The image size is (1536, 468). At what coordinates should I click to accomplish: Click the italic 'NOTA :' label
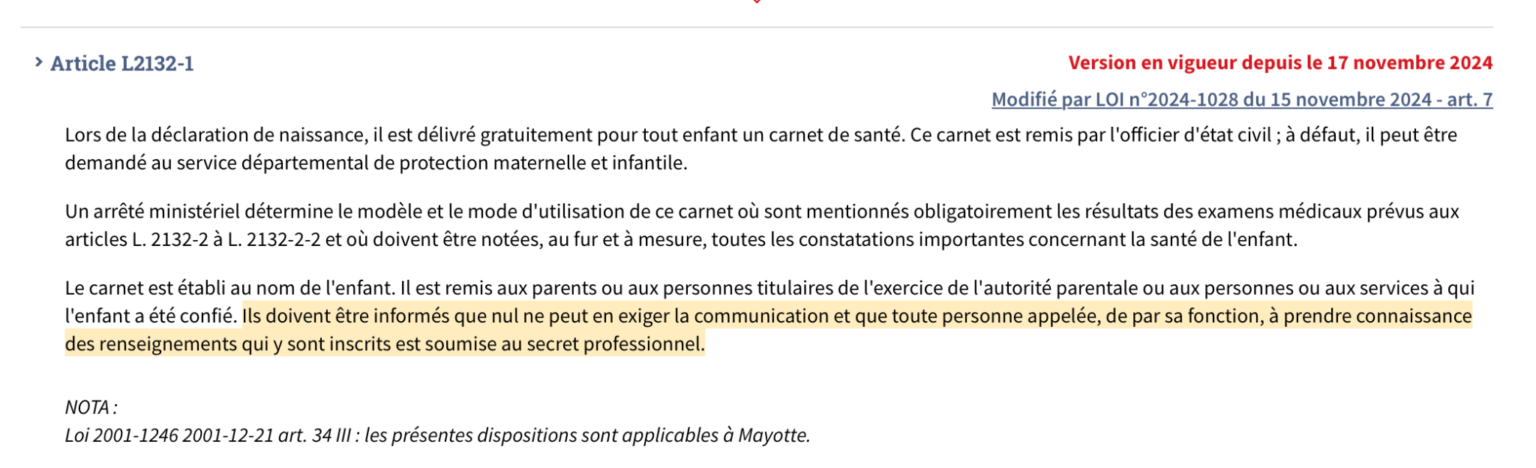(91, 408)
